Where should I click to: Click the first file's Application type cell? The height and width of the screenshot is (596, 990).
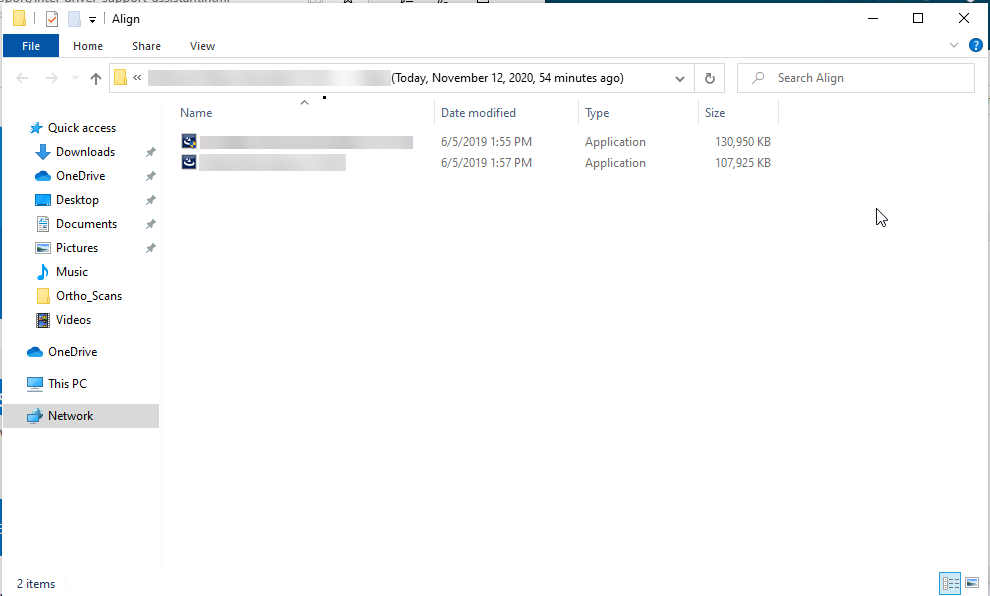[x=615, y=142]
